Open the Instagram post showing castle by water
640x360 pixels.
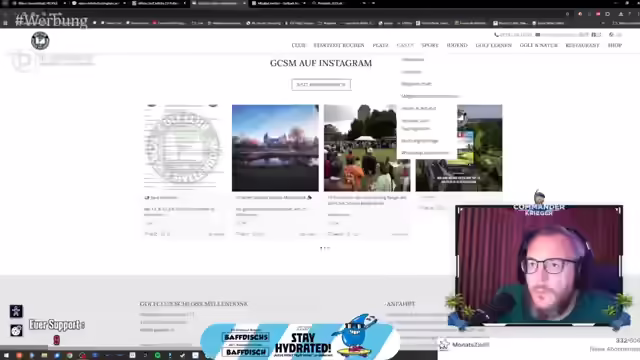tap(275, 148)
